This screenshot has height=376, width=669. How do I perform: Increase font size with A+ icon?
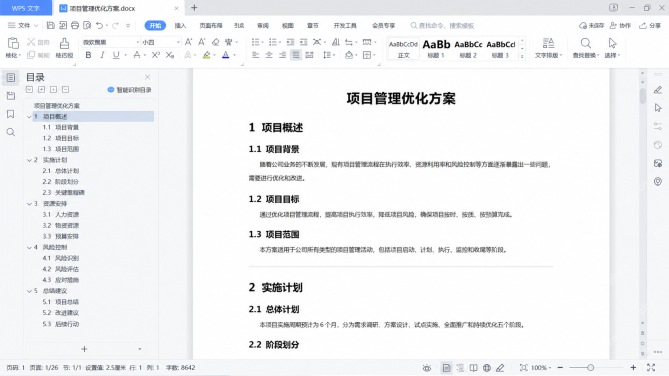[188, 42]
